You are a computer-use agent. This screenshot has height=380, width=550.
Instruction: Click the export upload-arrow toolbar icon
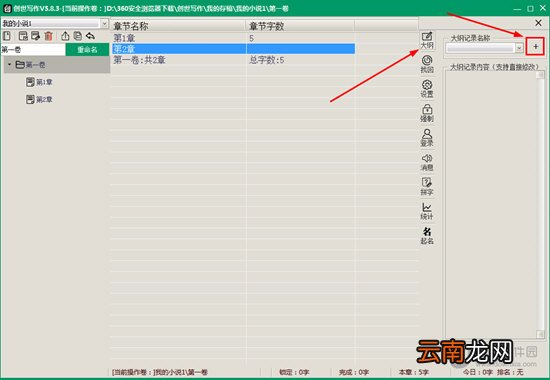coord(65,36)
